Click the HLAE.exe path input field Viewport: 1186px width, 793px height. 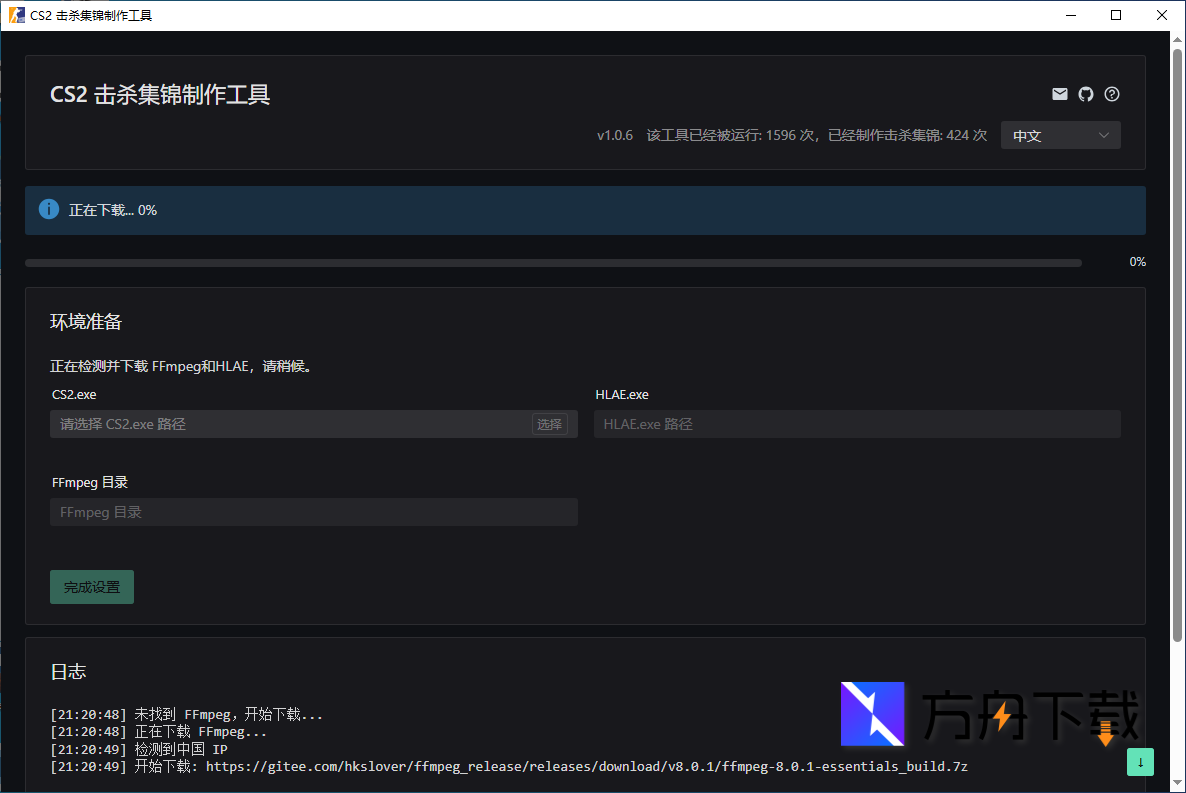point(855,423)
